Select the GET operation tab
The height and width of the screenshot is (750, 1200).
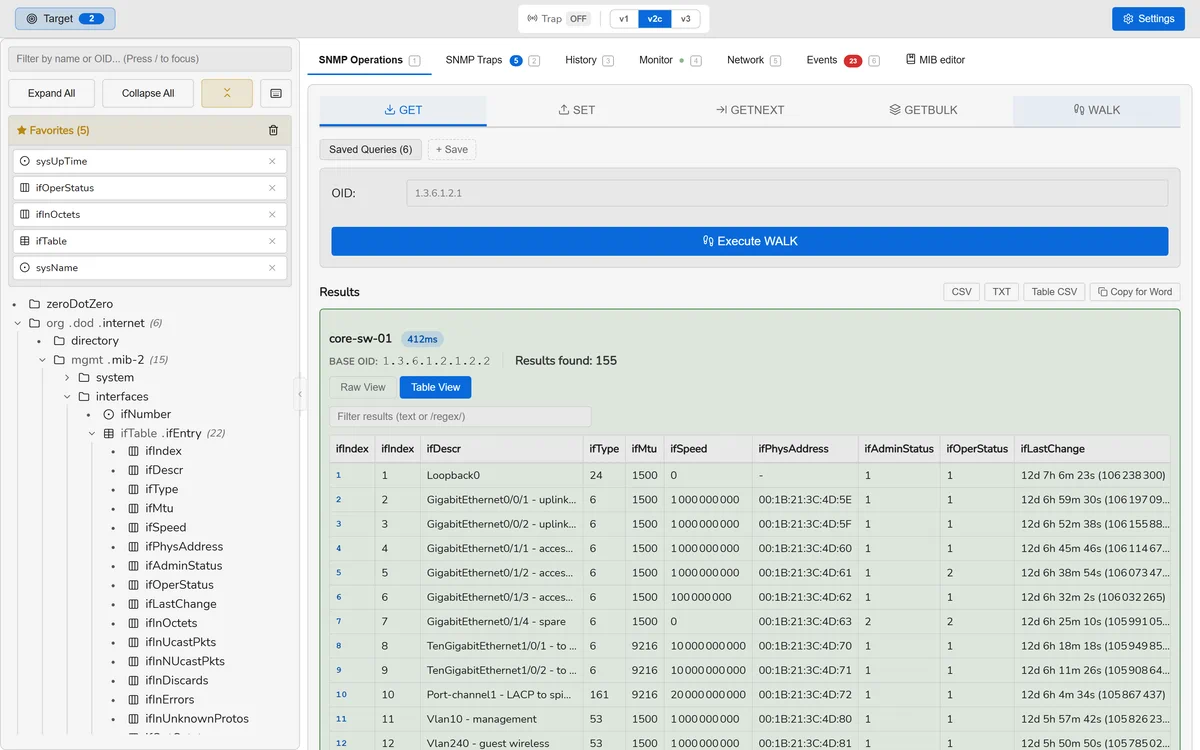tap(403, 110)
